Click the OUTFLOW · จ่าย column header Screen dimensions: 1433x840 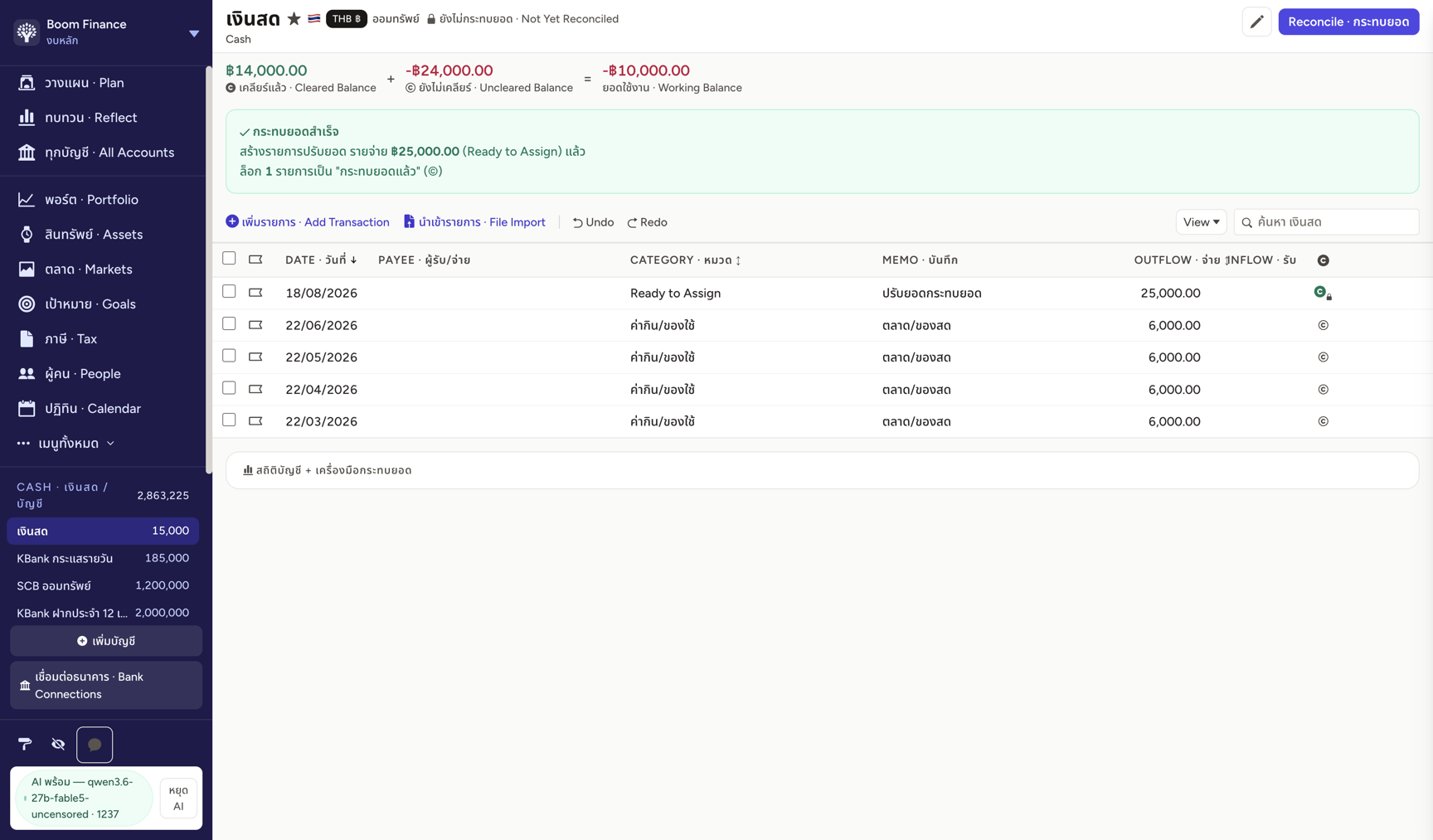pos(1177,260)
